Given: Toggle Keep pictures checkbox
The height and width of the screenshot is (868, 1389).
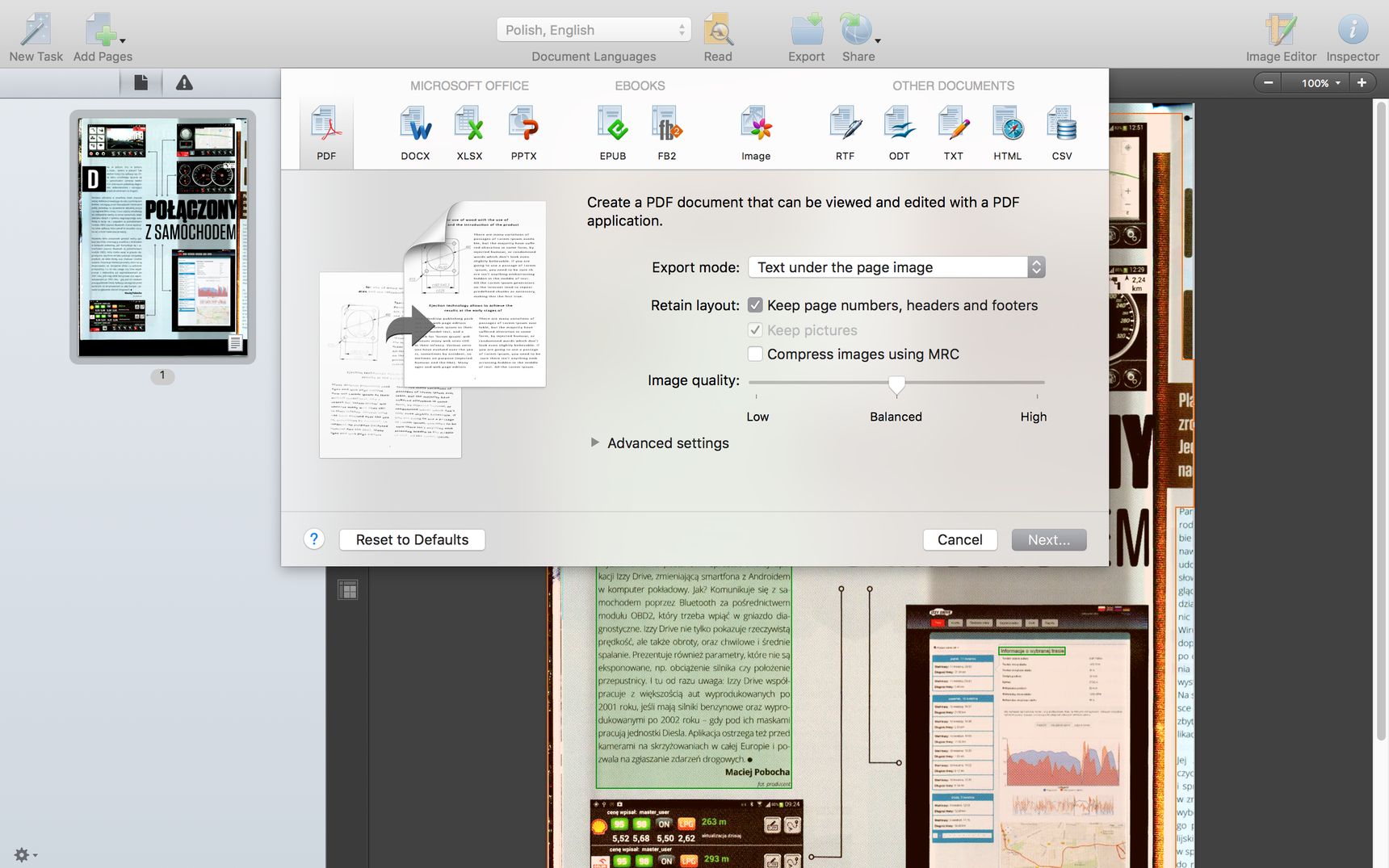Looking at the screenshot, I should [x=755, y=330].
